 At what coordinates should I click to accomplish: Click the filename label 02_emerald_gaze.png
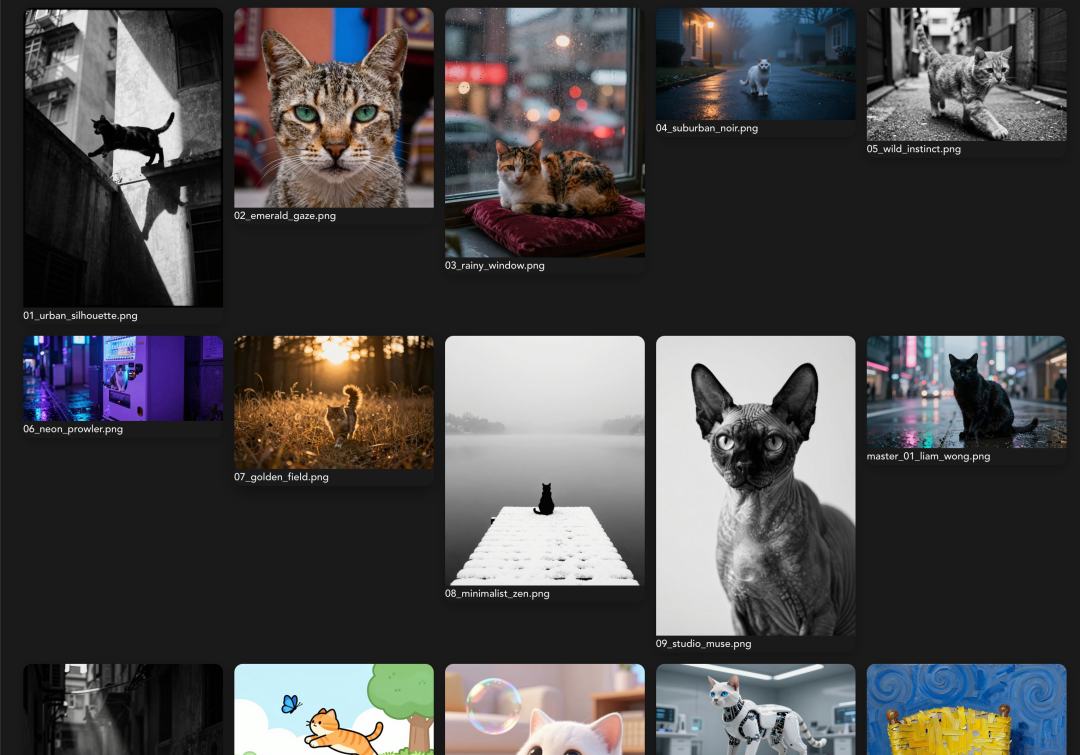coord(286,215)
